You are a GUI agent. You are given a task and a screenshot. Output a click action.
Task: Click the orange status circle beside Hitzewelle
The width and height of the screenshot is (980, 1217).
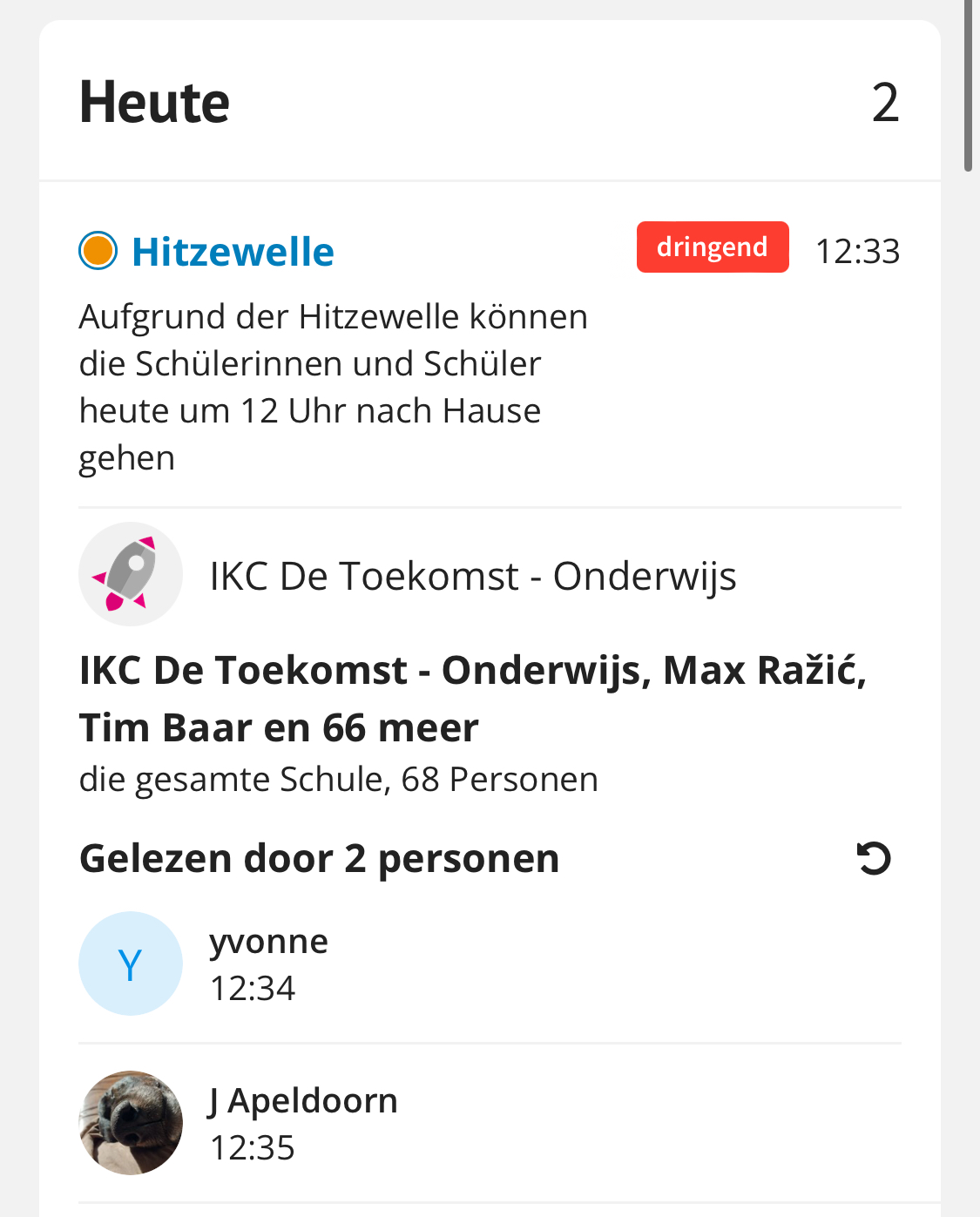[98, 251]
